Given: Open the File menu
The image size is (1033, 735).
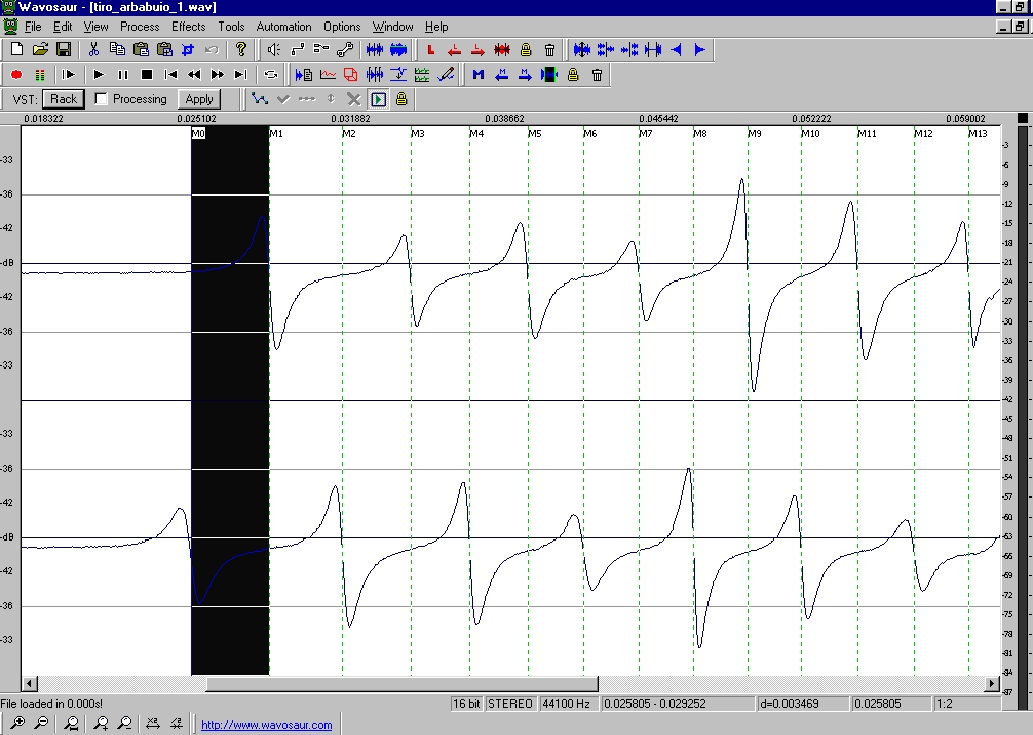Looking at the screenshot, I should [32, 27].
